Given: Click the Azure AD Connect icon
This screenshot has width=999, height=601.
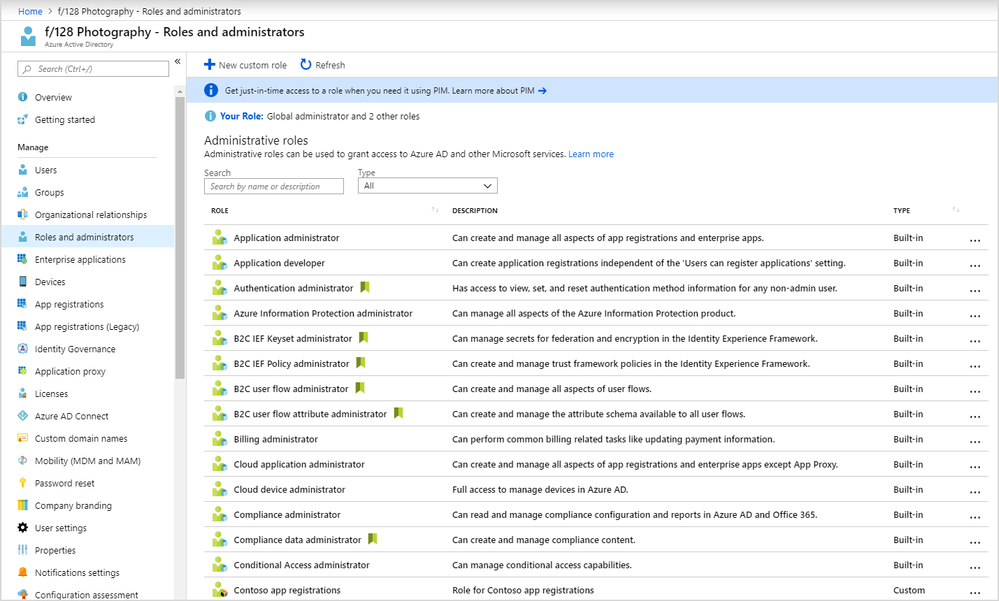Looking at the screenshot, I should coord(23,416).
